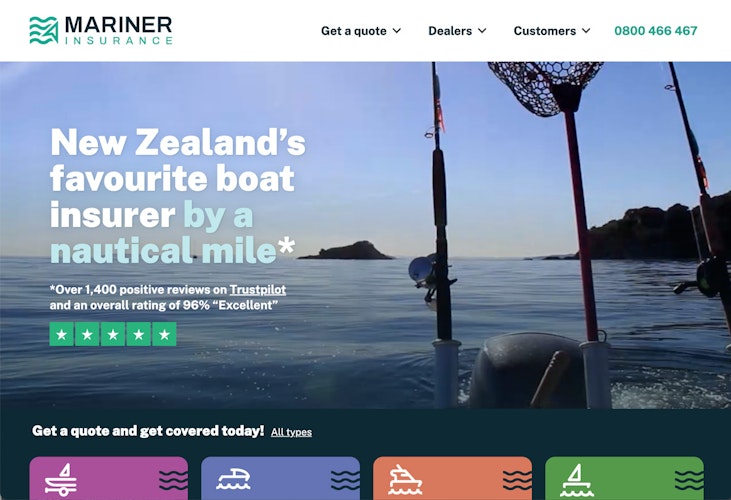
Task: Click the MARINER INSURANCE wordmark text
Action: (119, 31)
